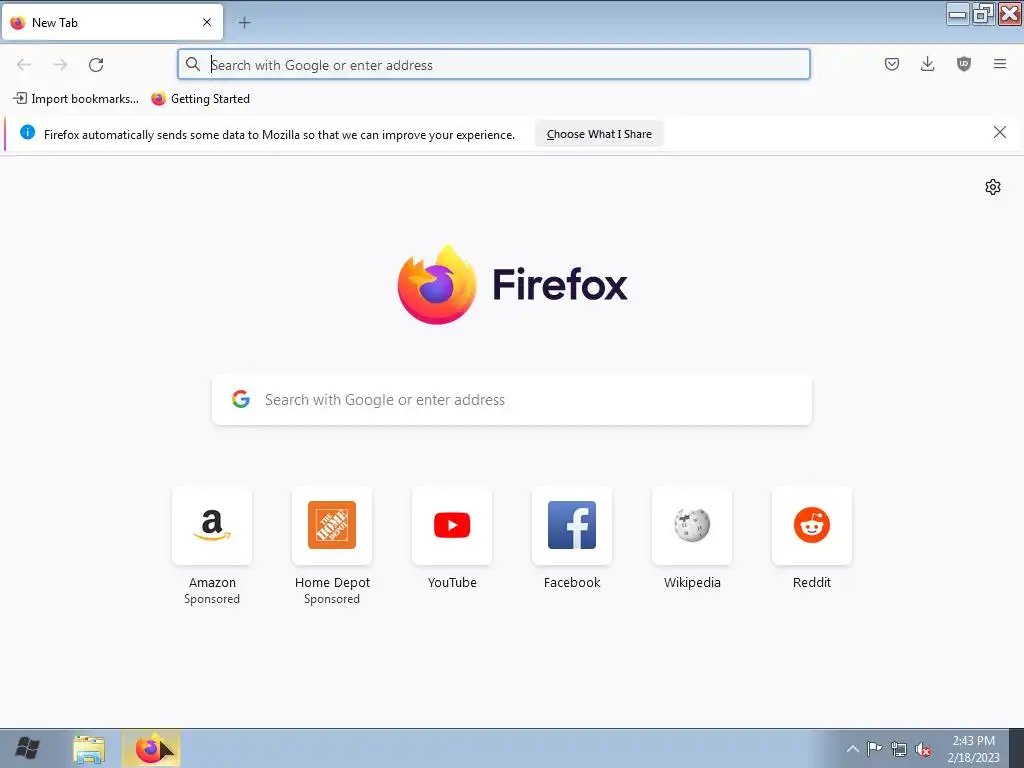
Task: Focus the address bar search field
Action: (x=494, y=65)
